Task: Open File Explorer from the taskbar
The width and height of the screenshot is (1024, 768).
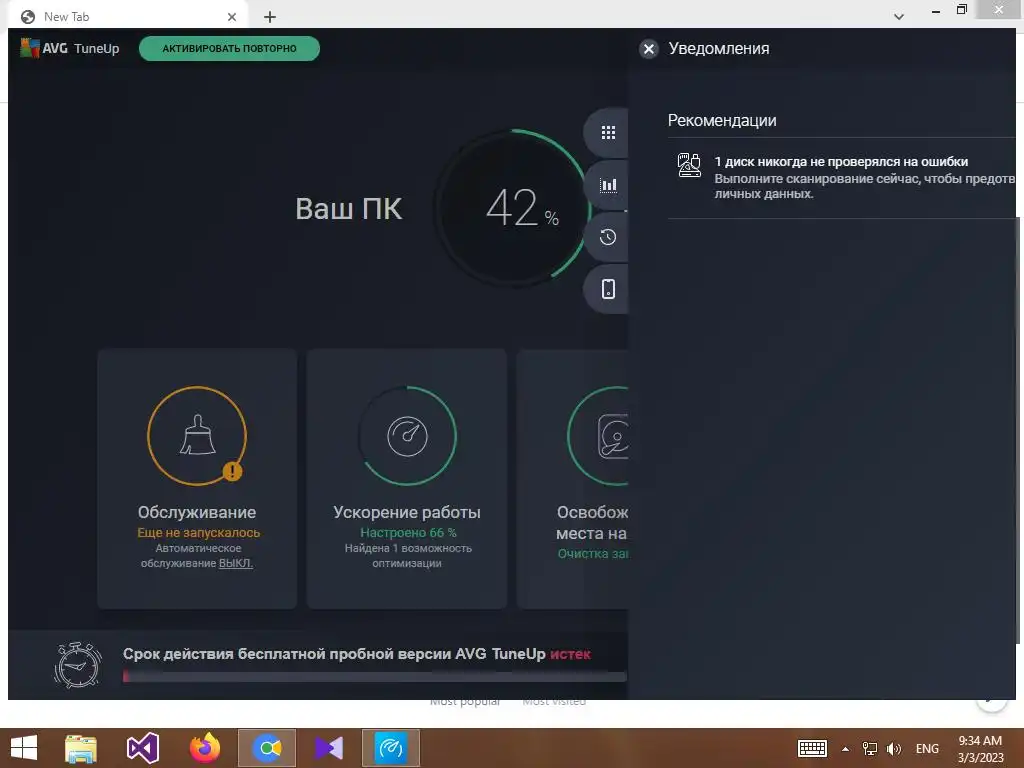Action: point(81,748)
